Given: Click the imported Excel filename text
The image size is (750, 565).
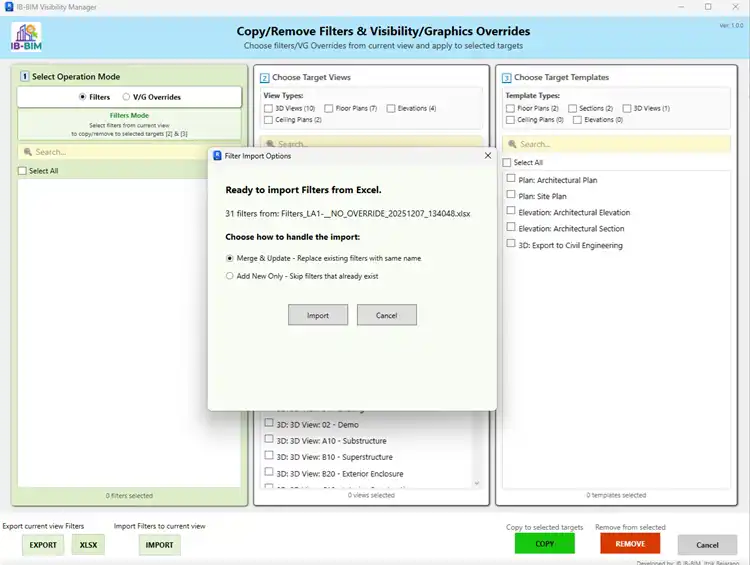Looking at the screenshot, I should (x=375, y=213).
